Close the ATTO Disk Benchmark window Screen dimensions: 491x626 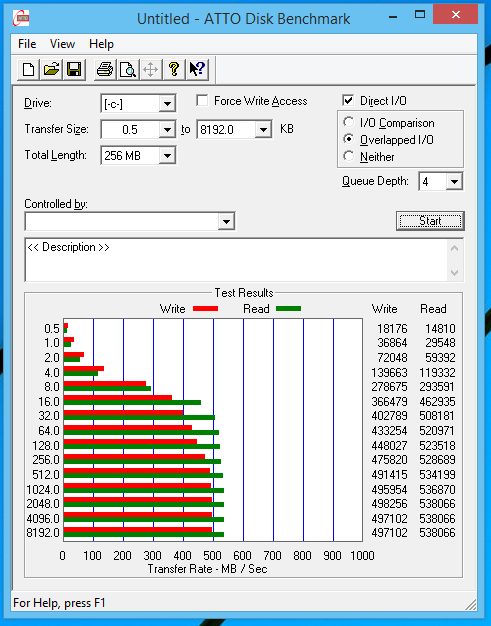tap(455, 15)
